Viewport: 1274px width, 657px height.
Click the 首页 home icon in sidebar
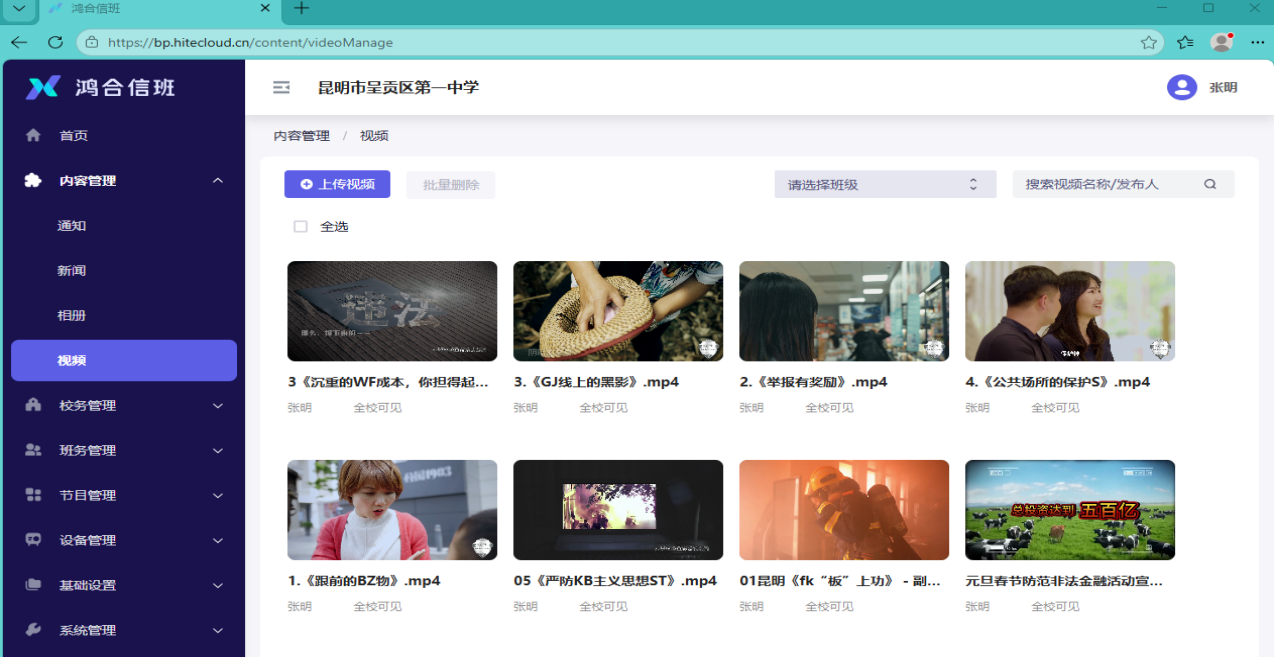point(32,134)
